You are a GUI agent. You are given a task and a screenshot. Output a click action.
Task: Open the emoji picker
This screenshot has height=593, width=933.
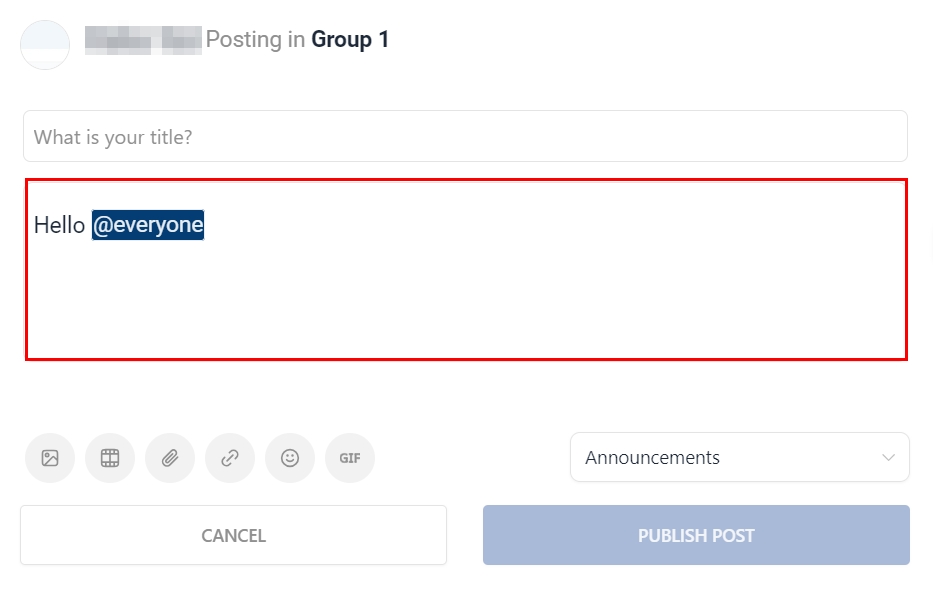point(290,458)
